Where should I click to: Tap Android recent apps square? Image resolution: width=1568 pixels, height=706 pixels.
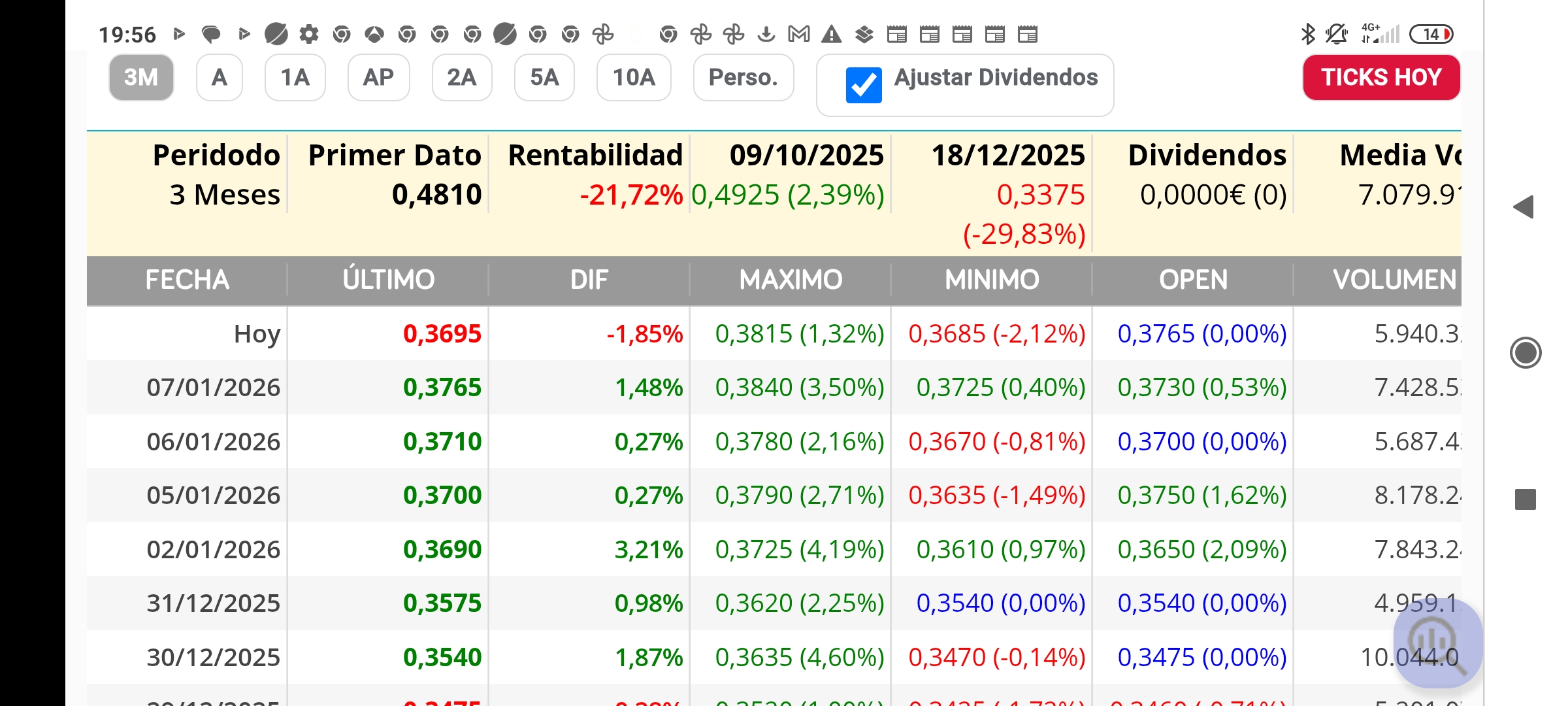[x=1525, y=499]
